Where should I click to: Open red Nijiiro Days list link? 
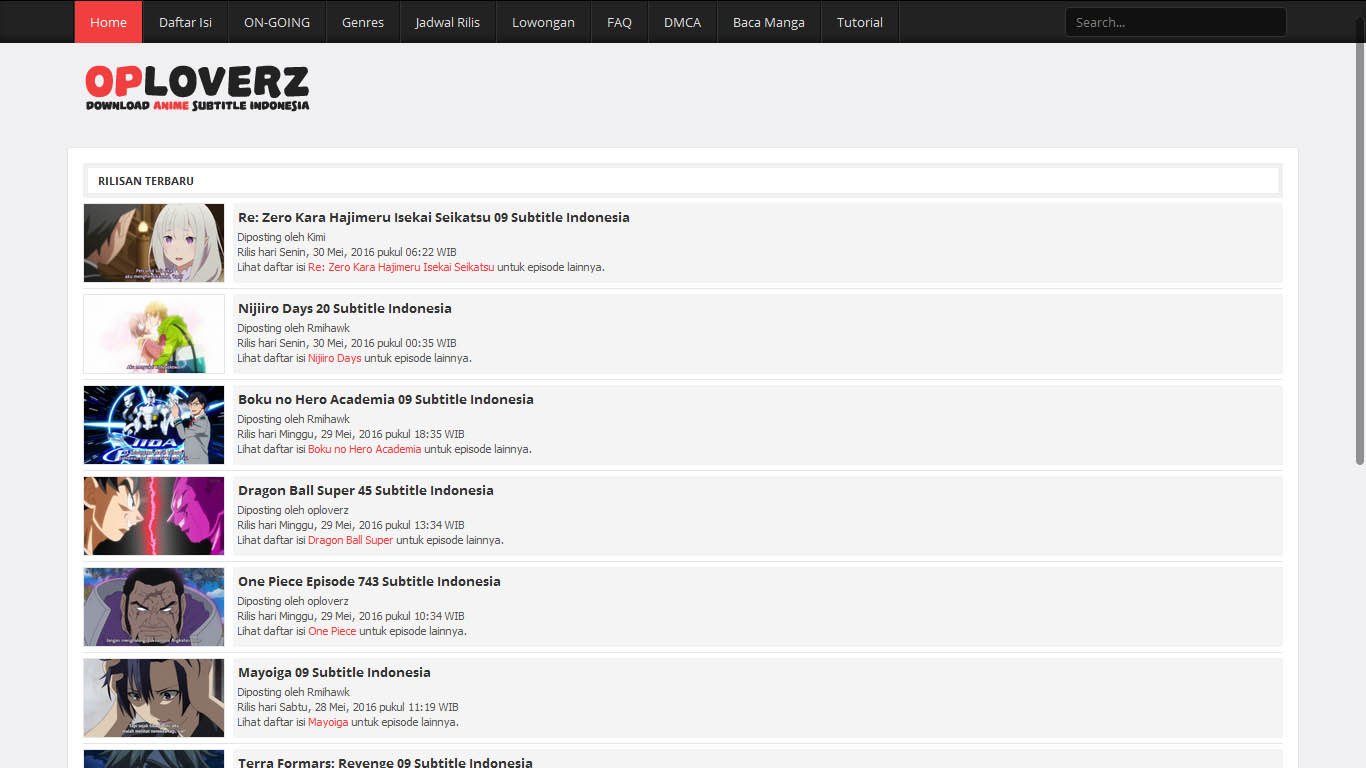[x=335, y=358]
